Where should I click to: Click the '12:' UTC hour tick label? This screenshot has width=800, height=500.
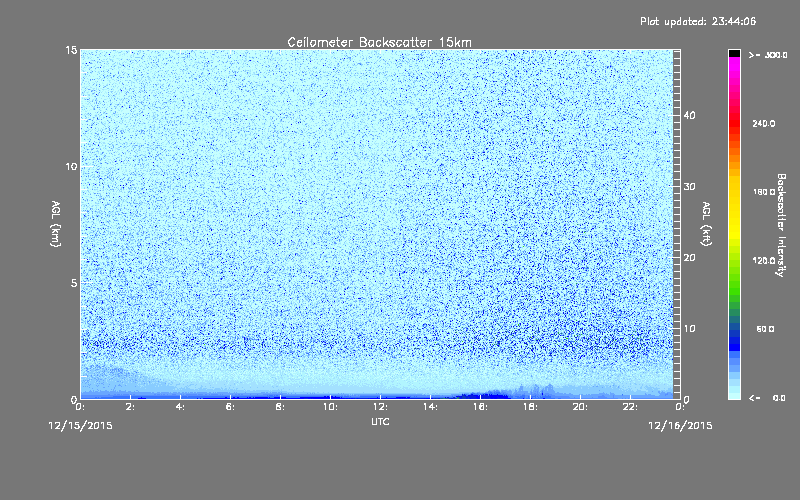(x=380, y=407)
